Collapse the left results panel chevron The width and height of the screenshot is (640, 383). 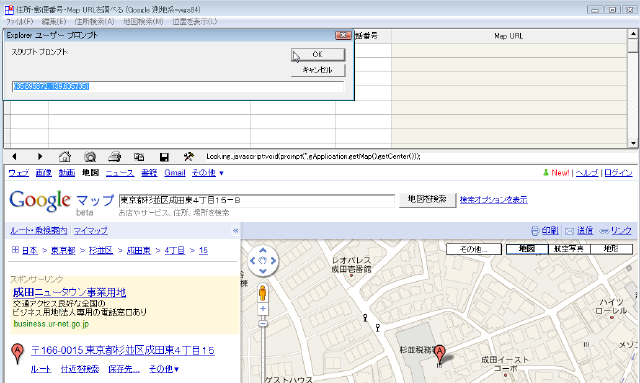[236, 231]
